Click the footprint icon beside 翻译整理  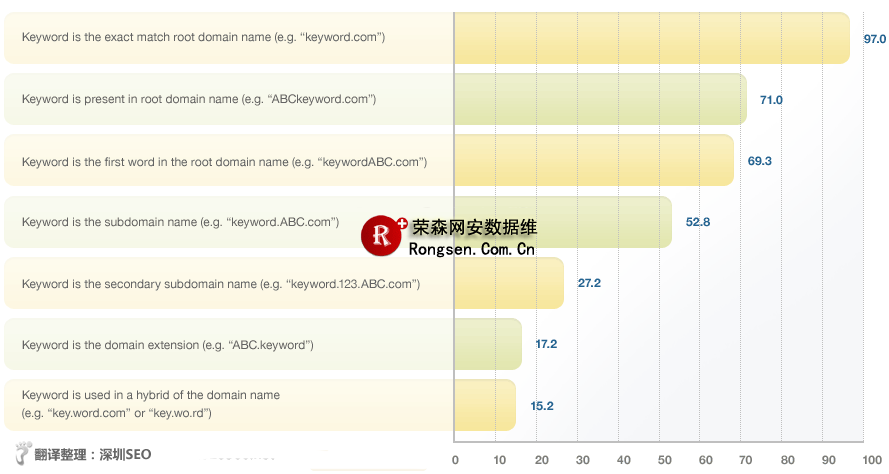24,453
